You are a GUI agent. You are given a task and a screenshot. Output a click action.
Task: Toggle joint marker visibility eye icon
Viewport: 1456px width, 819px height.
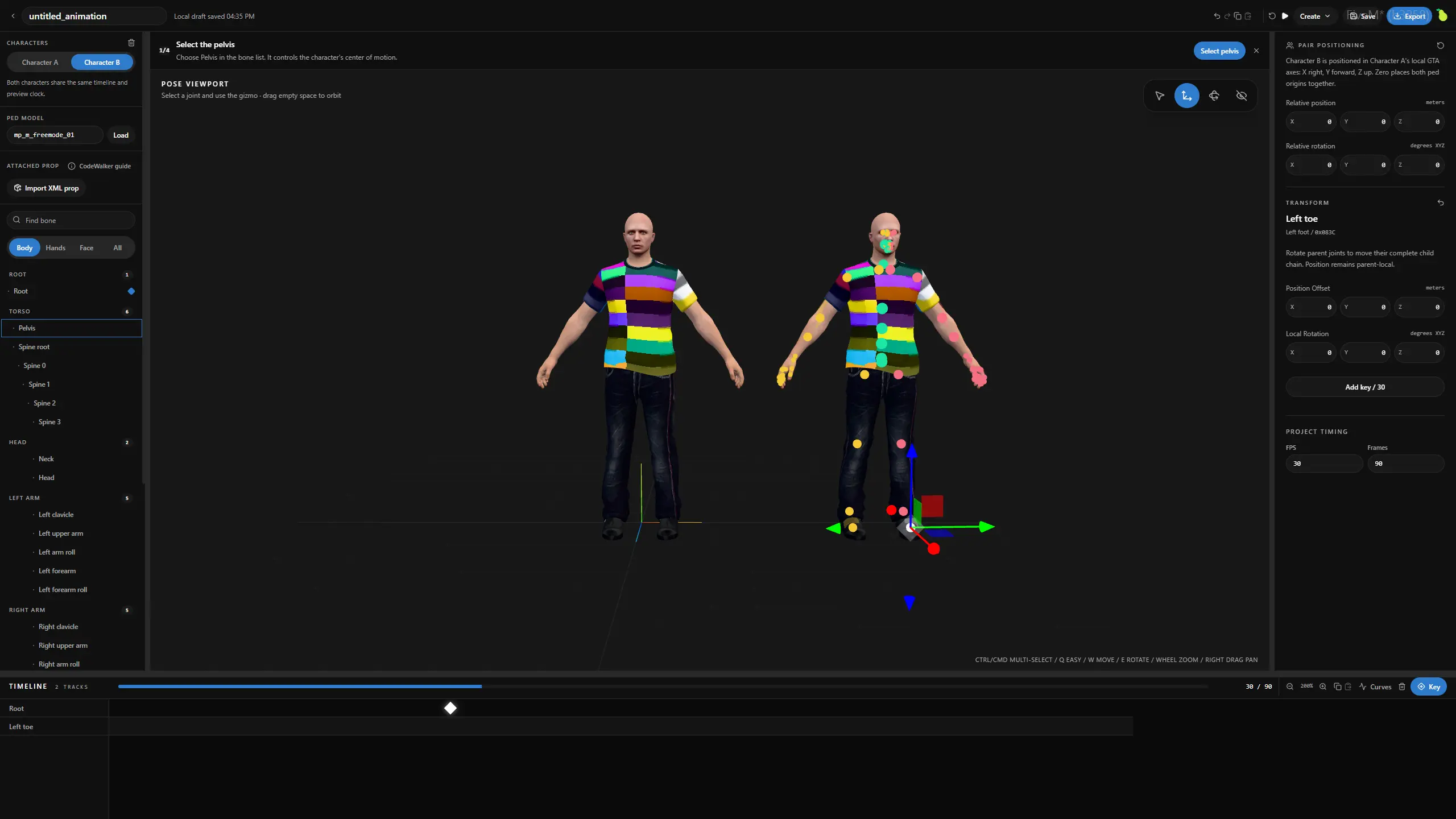pyautogui.click(x=1242, y=96)
